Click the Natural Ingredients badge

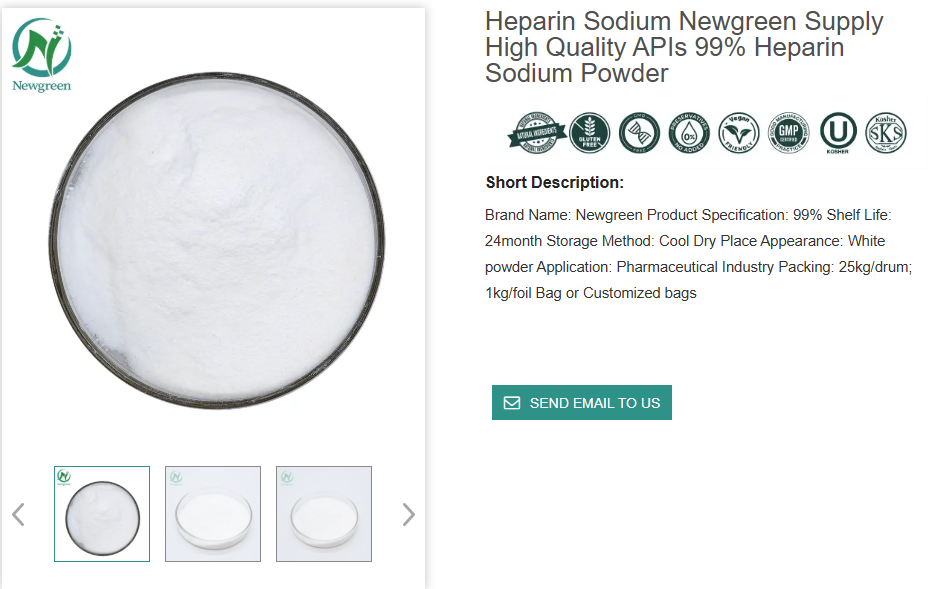click(538, 134)
